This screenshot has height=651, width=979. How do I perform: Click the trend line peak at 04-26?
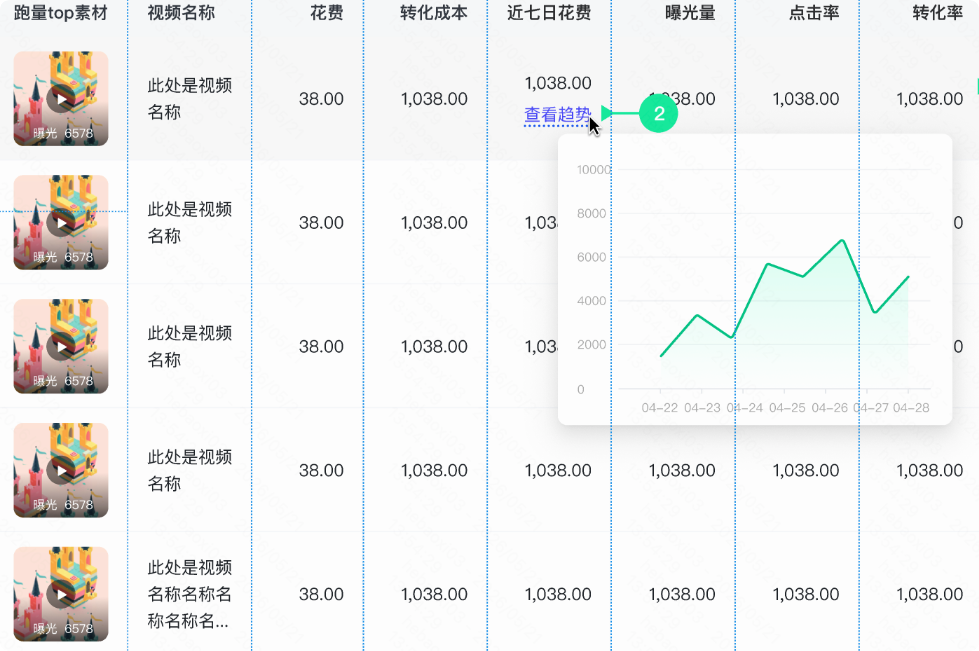click(x=842, y=240)
